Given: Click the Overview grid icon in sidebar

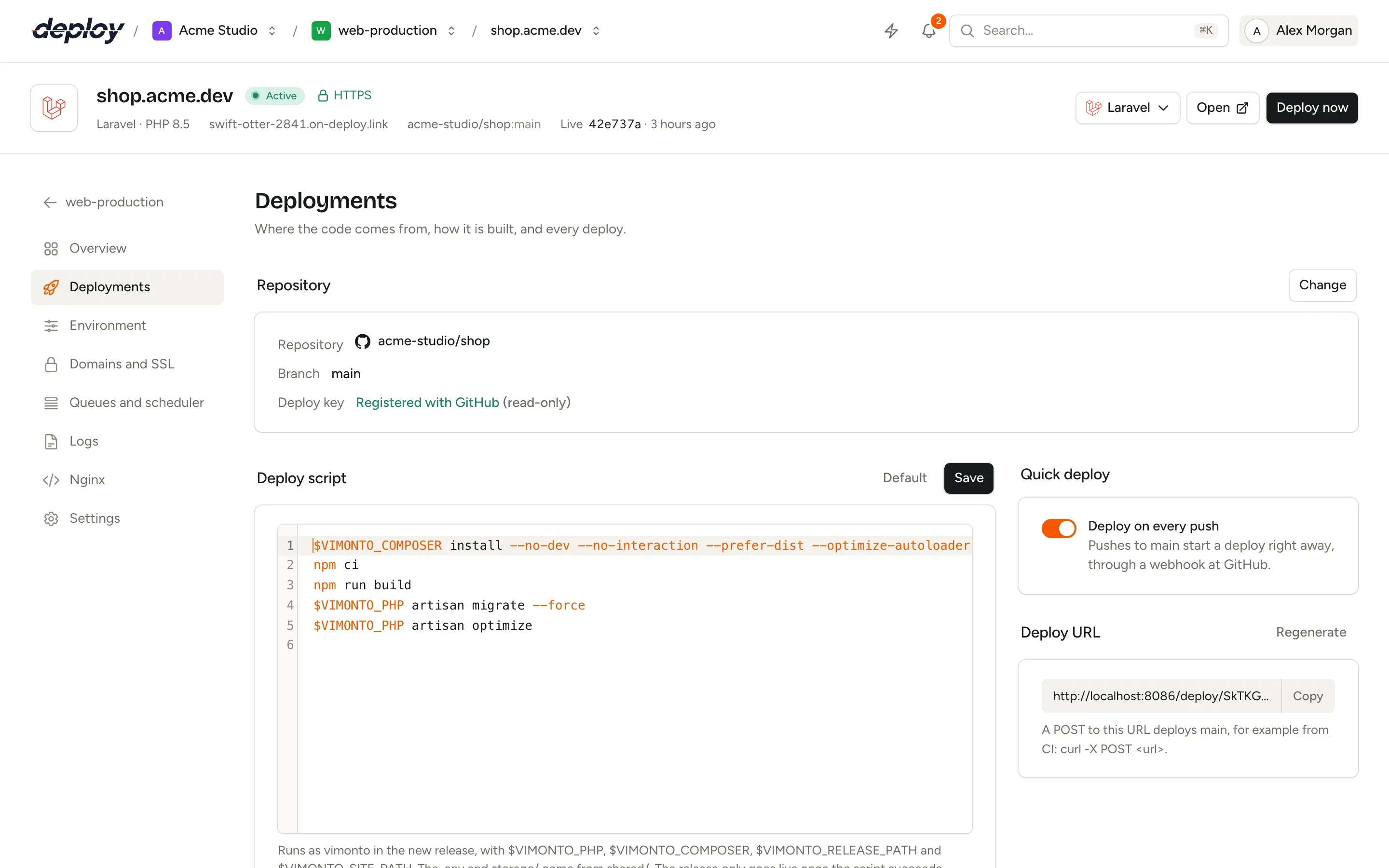Looking at the screenshot, I should tap(51, 248).
